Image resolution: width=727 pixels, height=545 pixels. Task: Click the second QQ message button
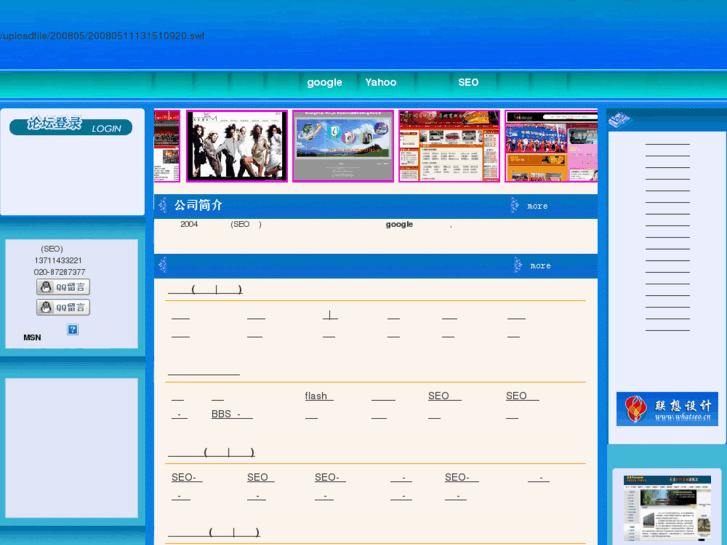(63, 307)
